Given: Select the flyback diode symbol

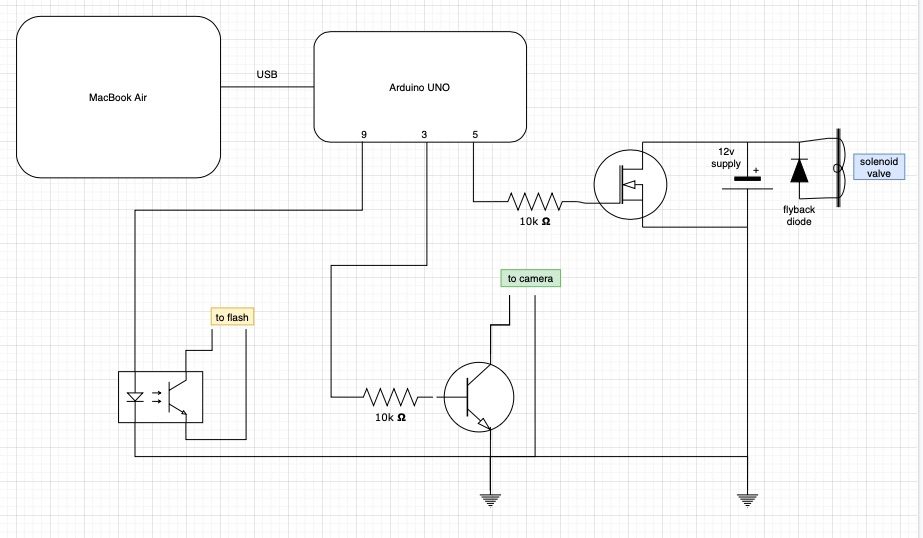Looking at the screenshot, I should 799,171.
